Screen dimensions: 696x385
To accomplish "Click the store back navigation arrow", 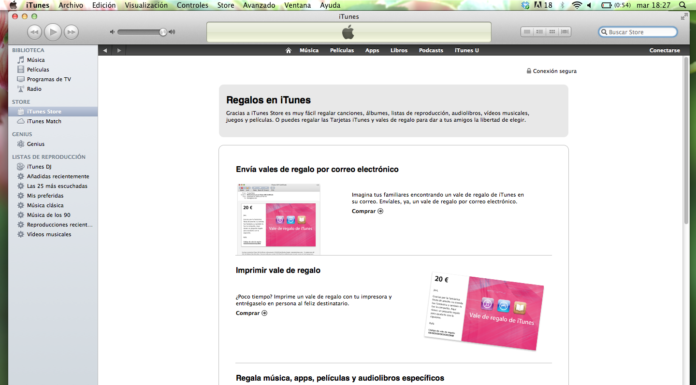I will click(105, 51).
